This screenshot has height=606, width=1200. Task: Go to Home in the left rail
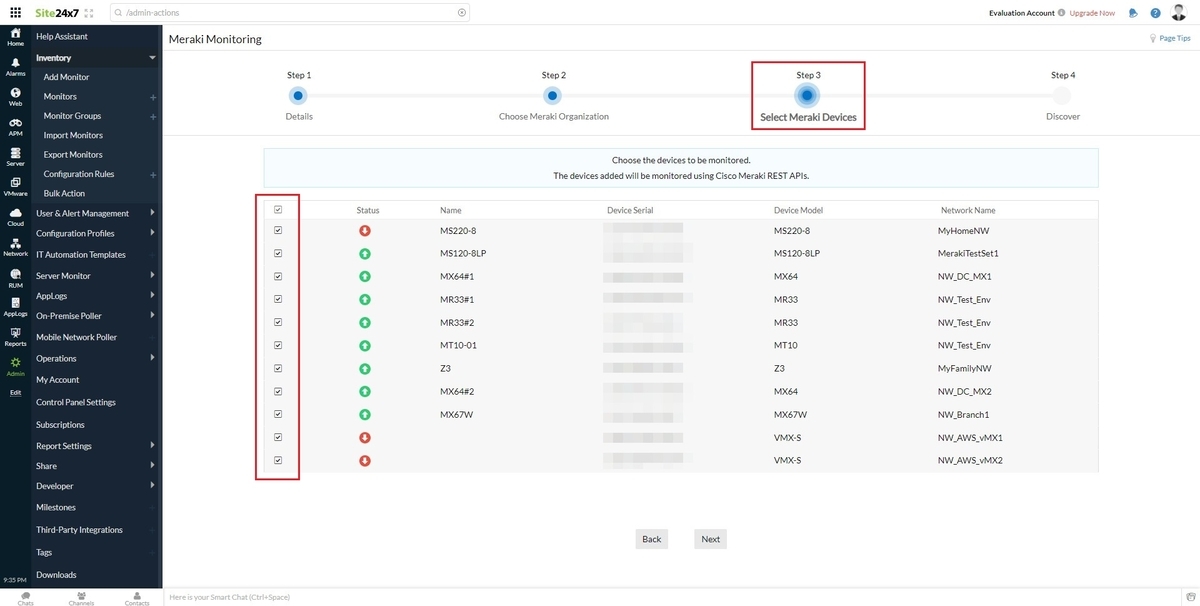15,37
